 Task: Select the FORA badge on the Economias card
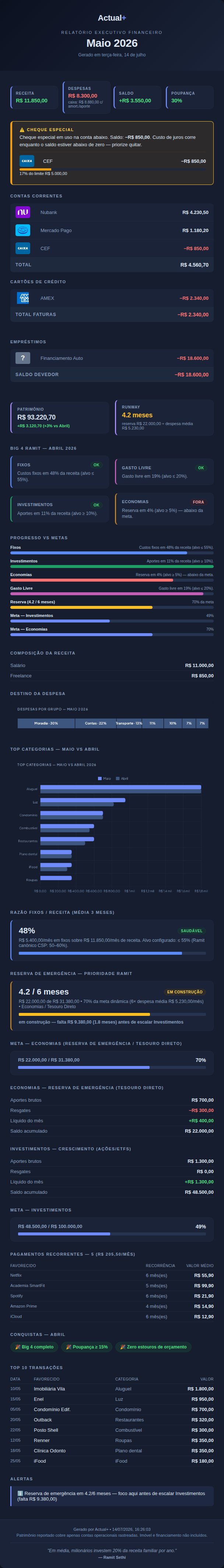pyautogui.click(x=199, y=502)
